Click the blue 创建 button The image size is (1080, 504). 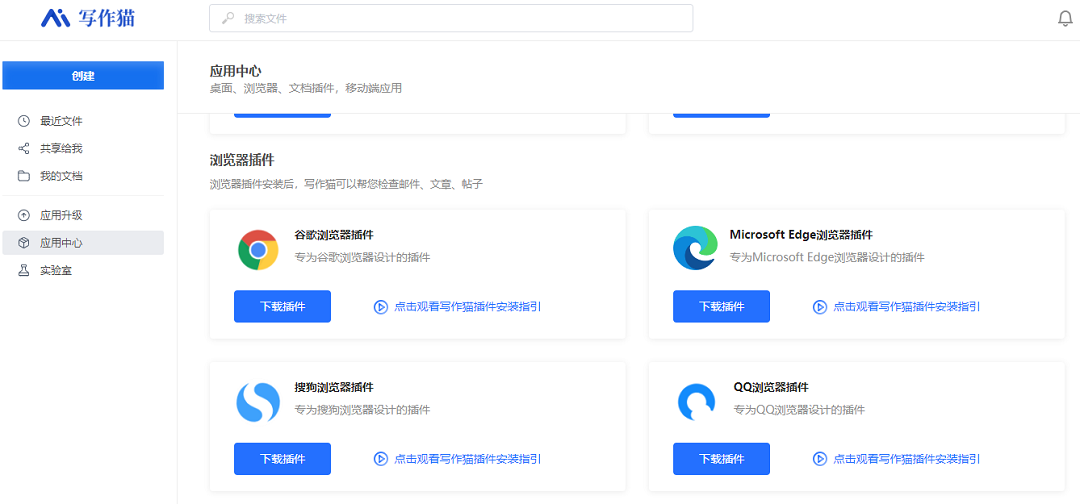pos(83,76)
